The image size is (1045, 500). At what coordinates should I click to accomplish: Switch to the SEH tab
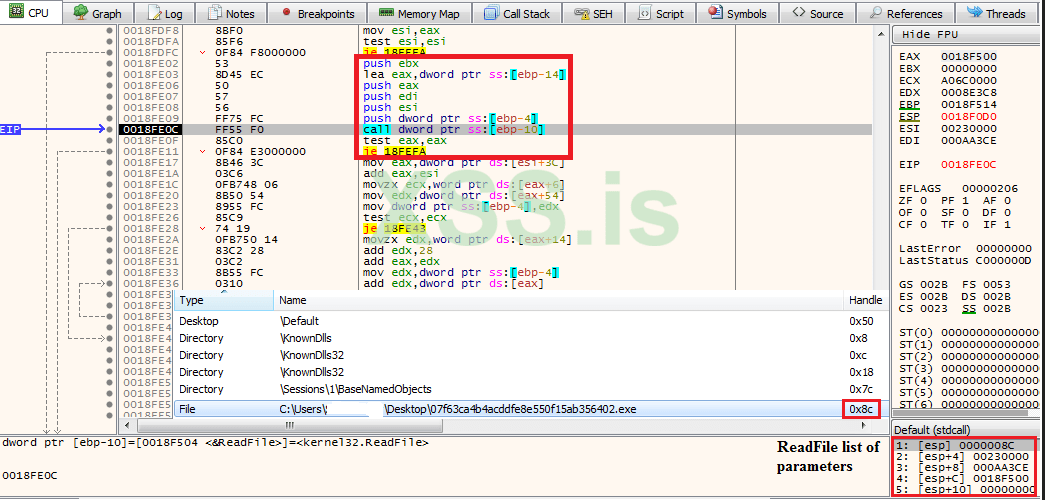pos(594,13)
